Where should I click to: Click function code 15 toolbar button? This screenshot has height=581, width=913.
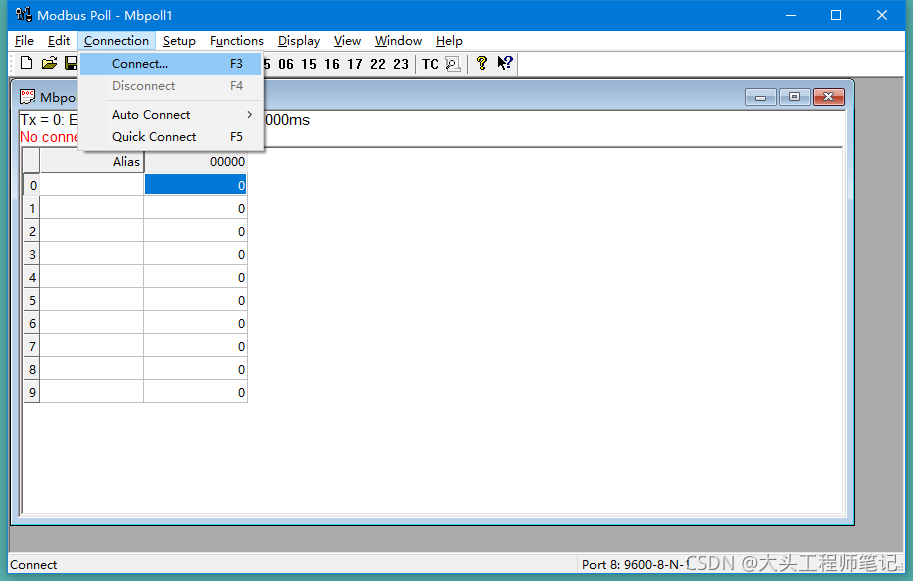pos(309,64)
